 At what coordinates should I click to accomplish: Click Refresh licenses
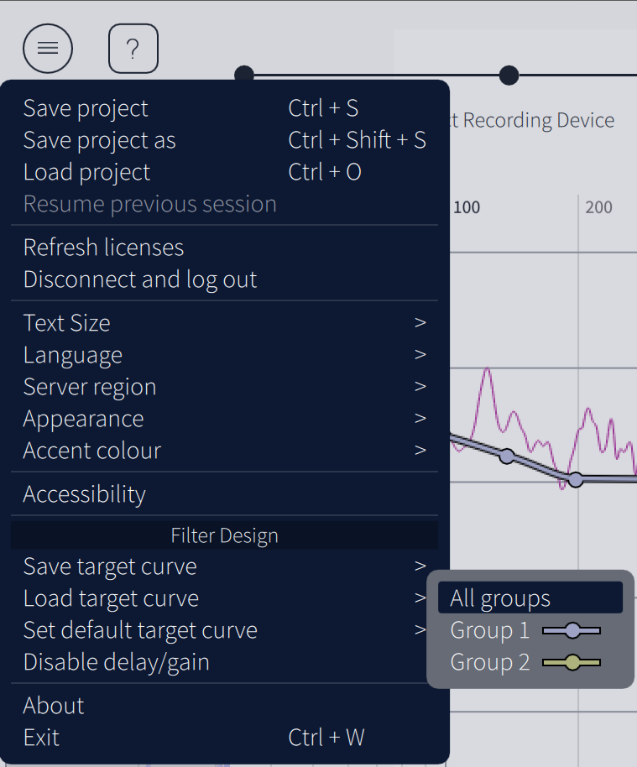pyautogui.click(x=103, y=247)
